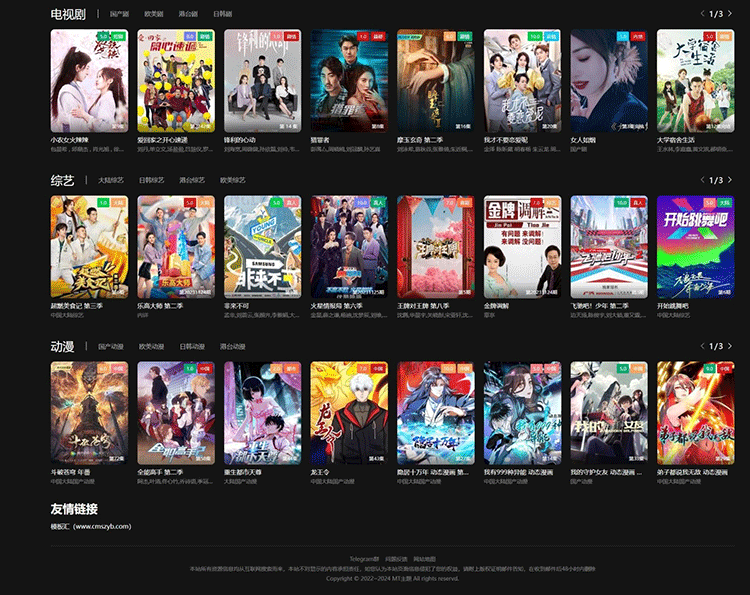The image size is (750, 595).
Task: Go to previous page of 电视剧 carousel
Action: [702, 14]
